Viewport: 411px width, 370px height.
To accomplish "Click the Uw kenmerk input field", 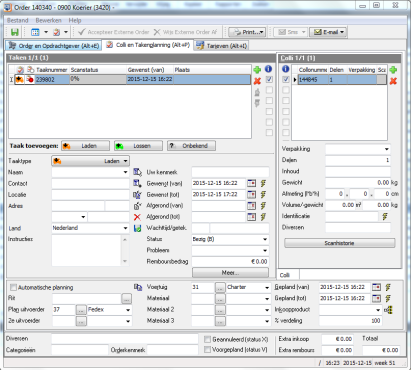I will click(x=230, y=172).
